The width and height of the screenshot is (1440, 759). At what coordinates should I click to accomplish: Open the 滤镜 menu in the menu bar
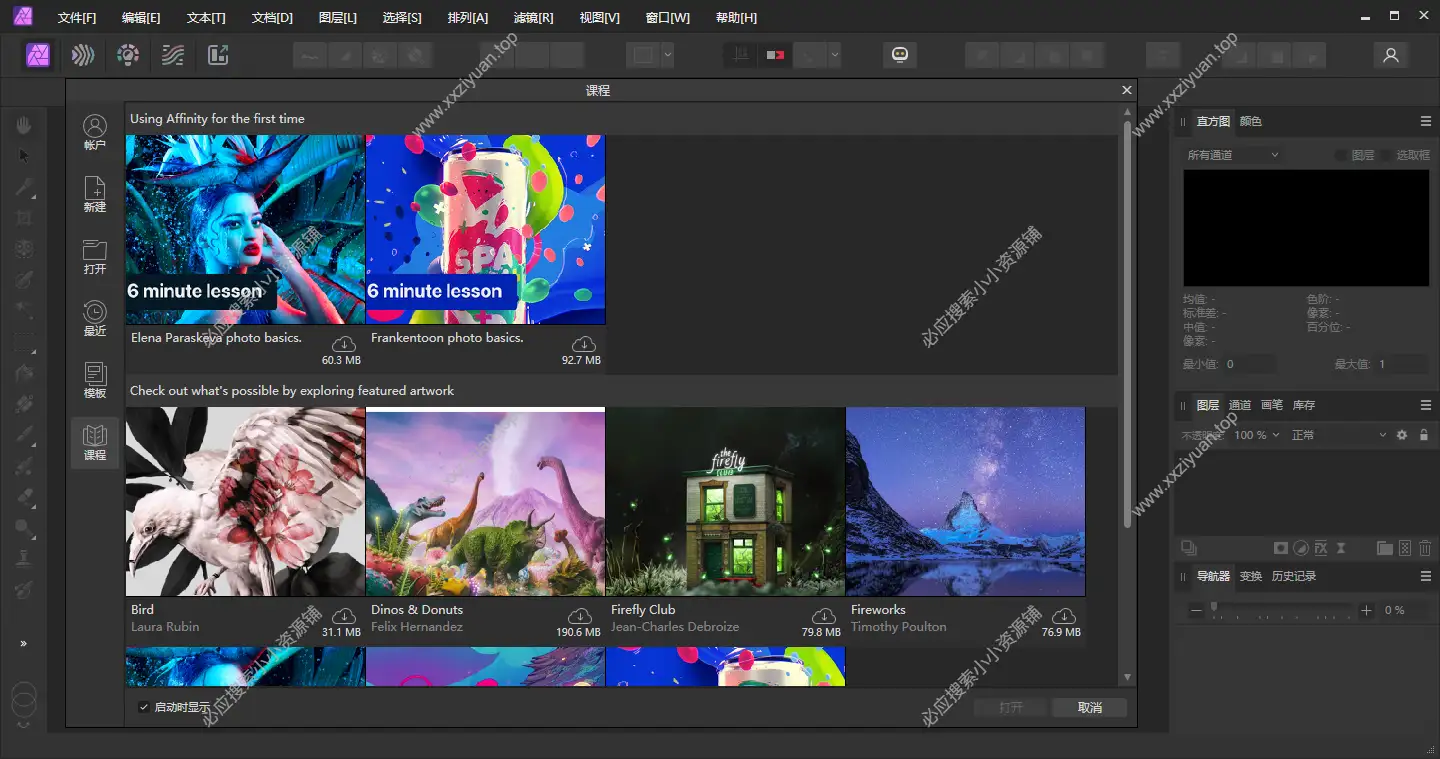click(x=533, y=17)
